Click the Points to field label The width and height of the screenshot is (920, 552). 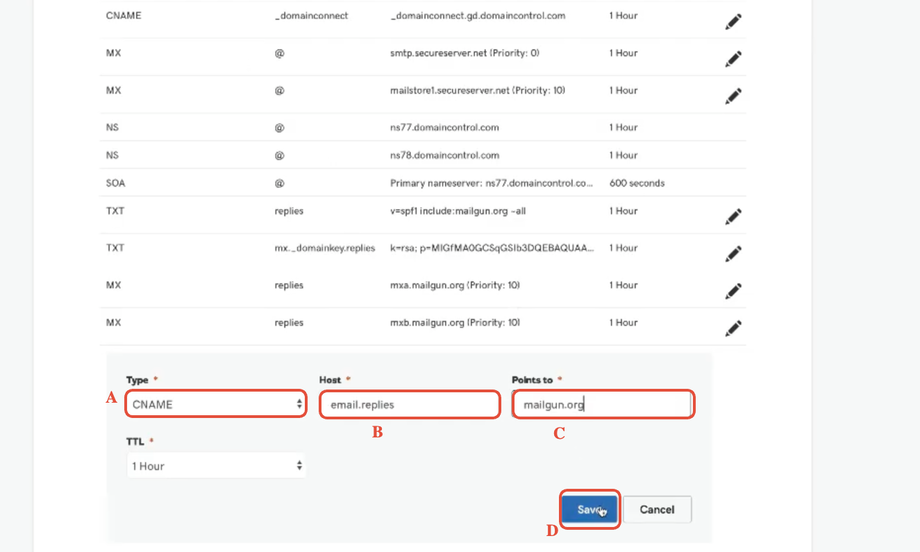[532, 380]
